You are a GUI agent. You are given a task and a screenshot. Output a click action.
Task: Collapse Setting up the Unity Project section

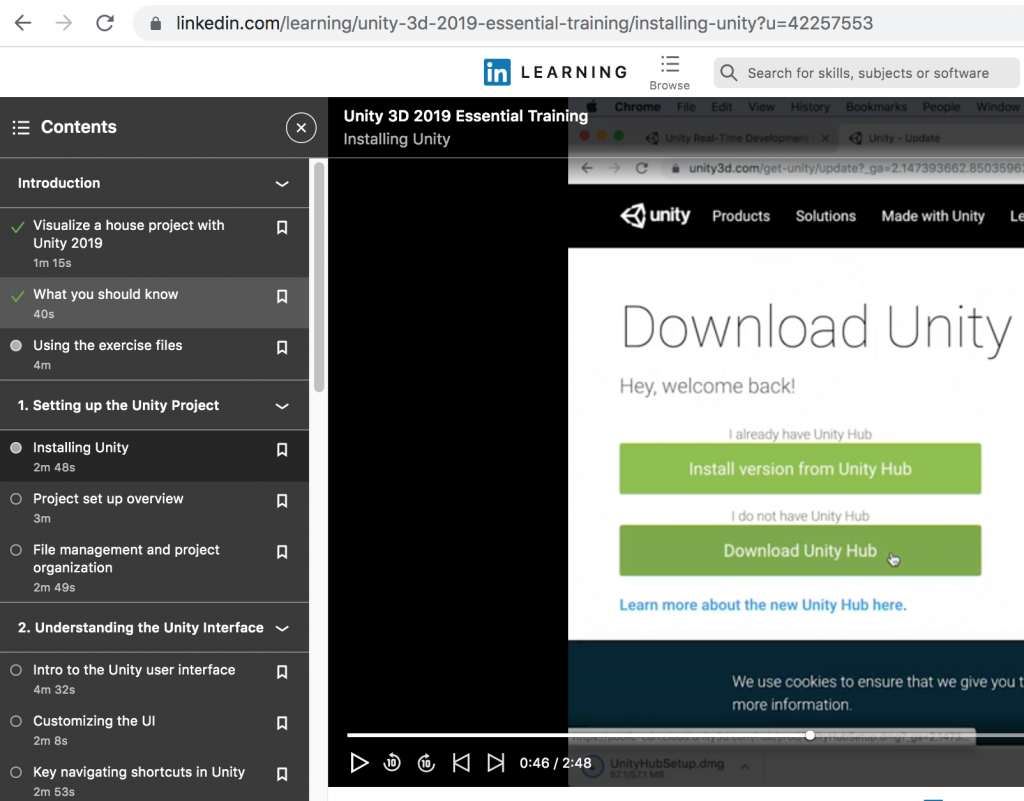coord(282,406)
